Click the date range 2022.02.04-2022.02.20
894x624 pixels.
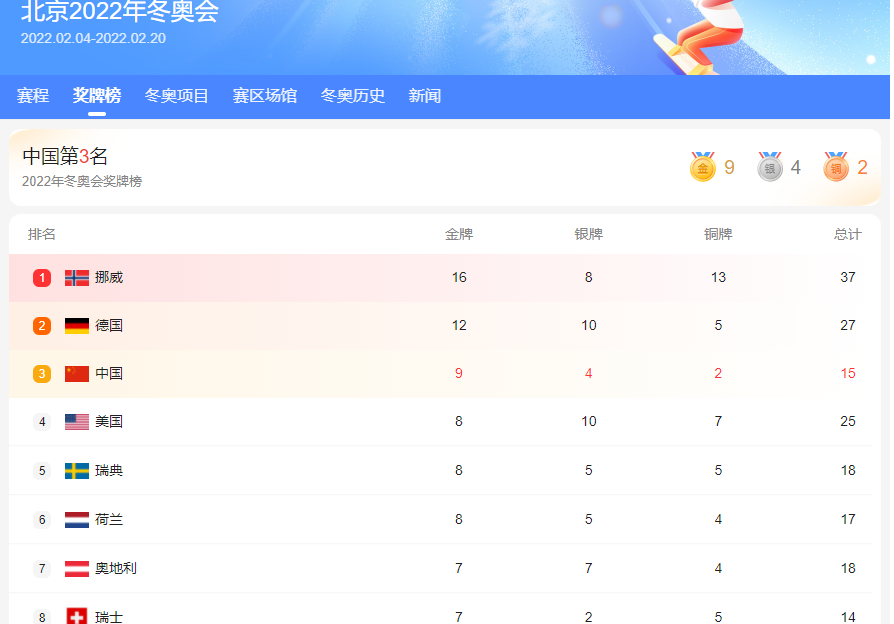tap(93, 38)
